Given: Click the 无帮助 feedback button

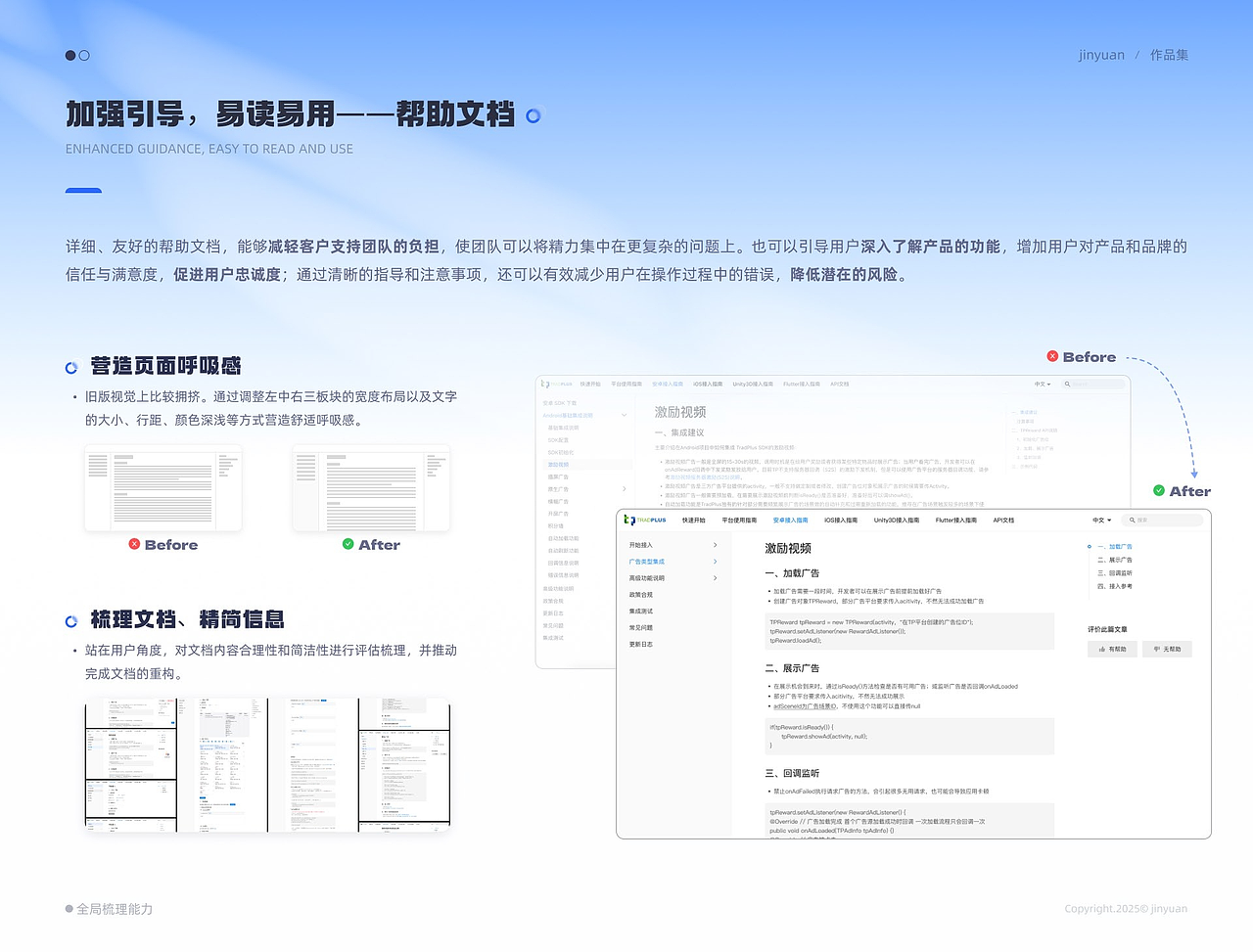Looking at the screenshot, I should [1167, 649].
